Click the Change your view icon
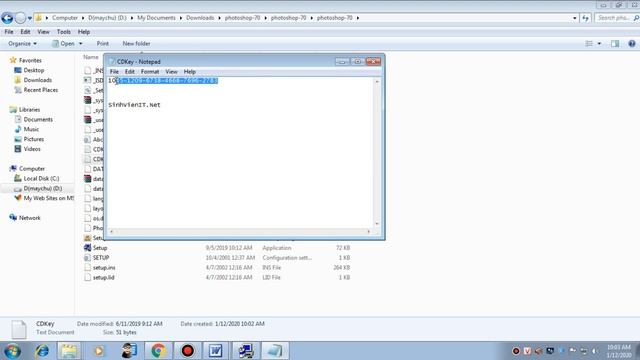640x360 pixels. [x=589, y=44]
